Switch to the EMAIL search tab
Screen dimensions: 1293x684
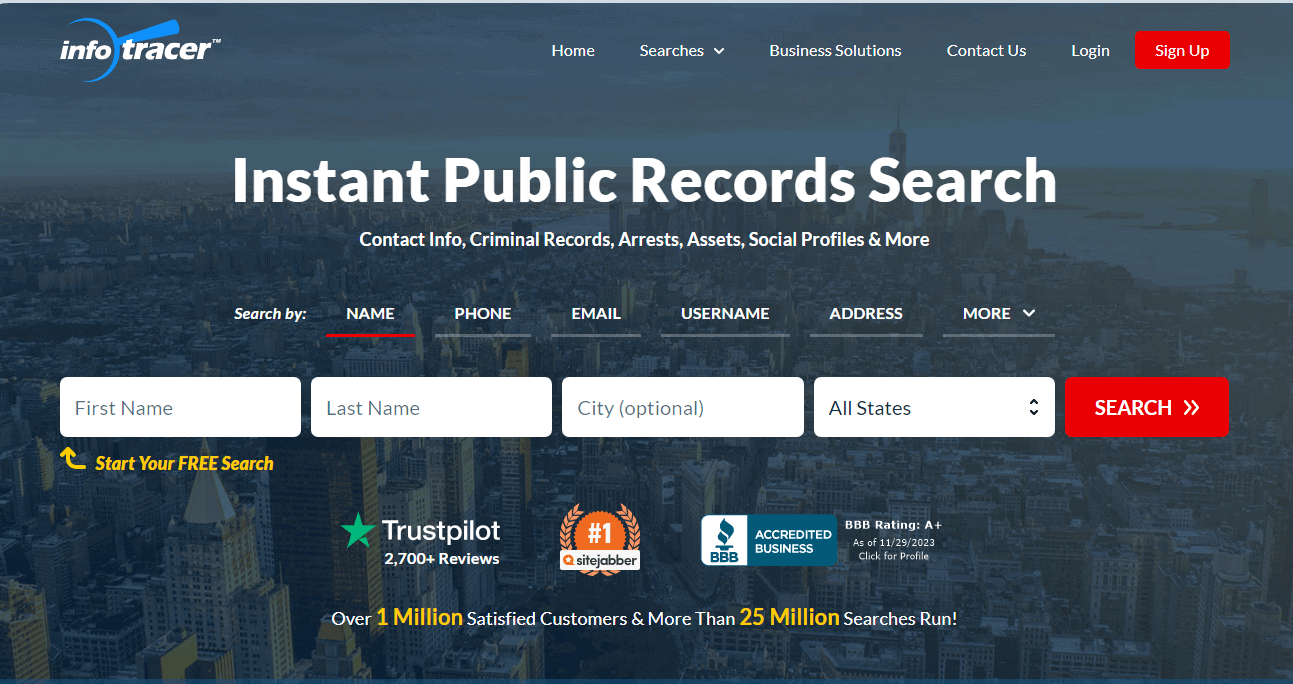tap(596, 314)
